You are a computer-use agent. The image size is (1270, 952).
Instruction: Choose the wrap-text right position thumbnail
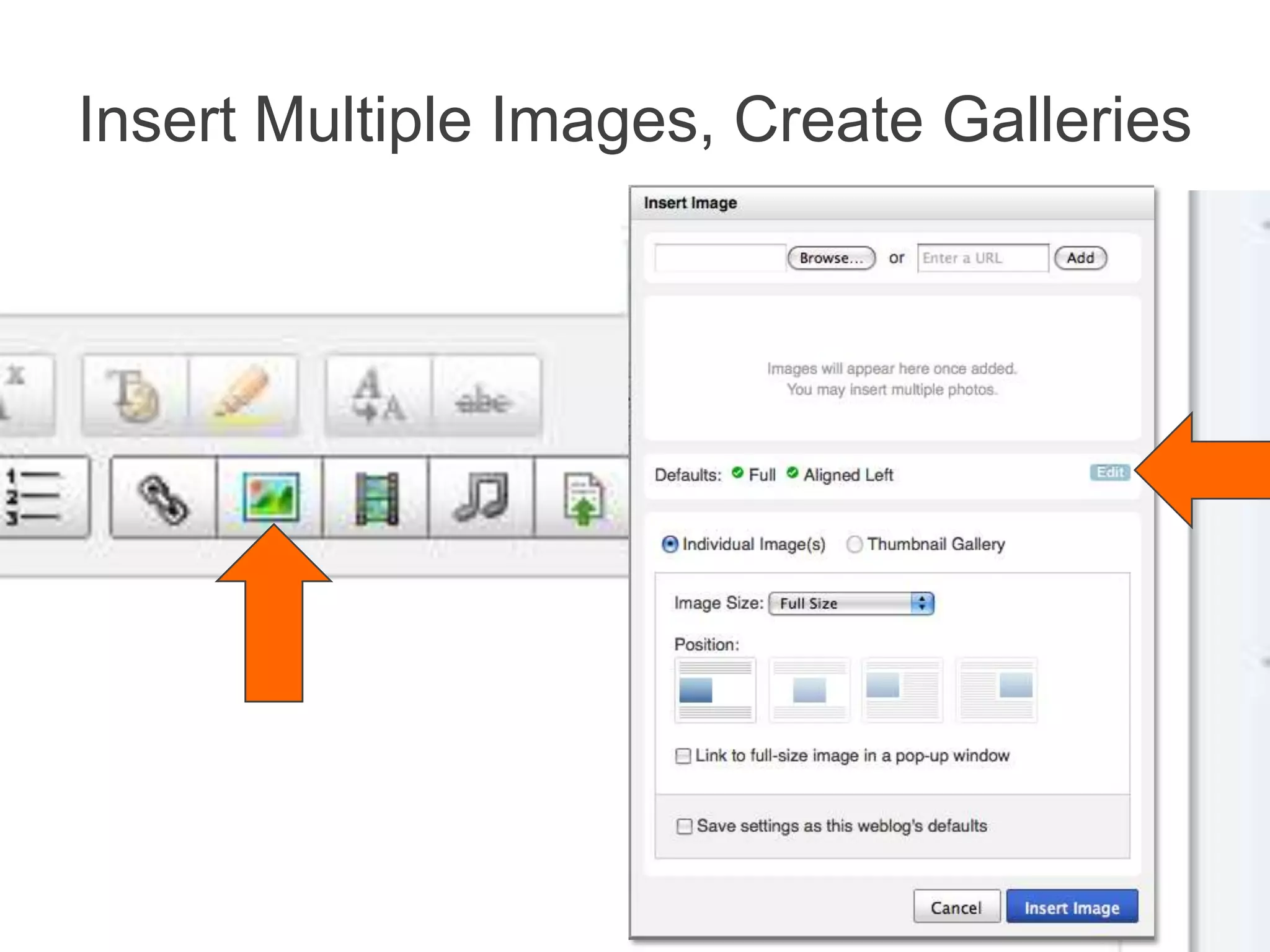[x=997, y=690]
